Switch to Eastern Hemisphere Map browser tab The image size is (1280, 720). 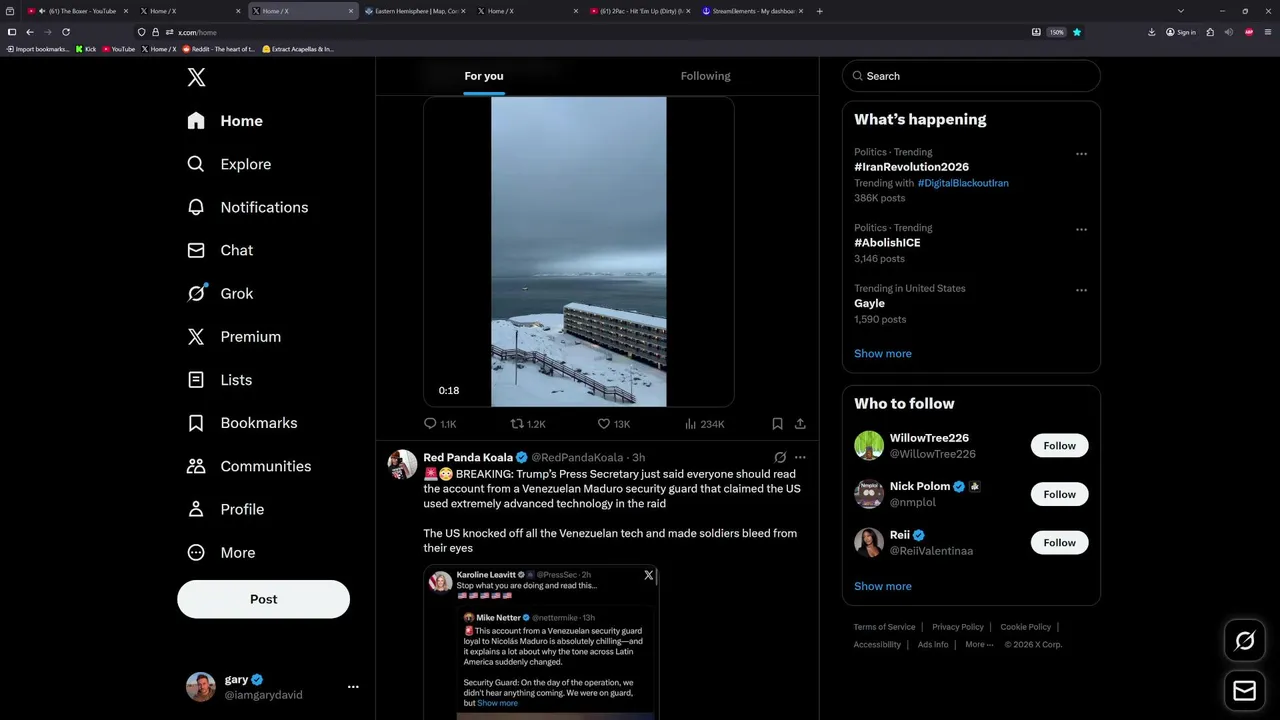pyautogui.click(x=415, y=11)
